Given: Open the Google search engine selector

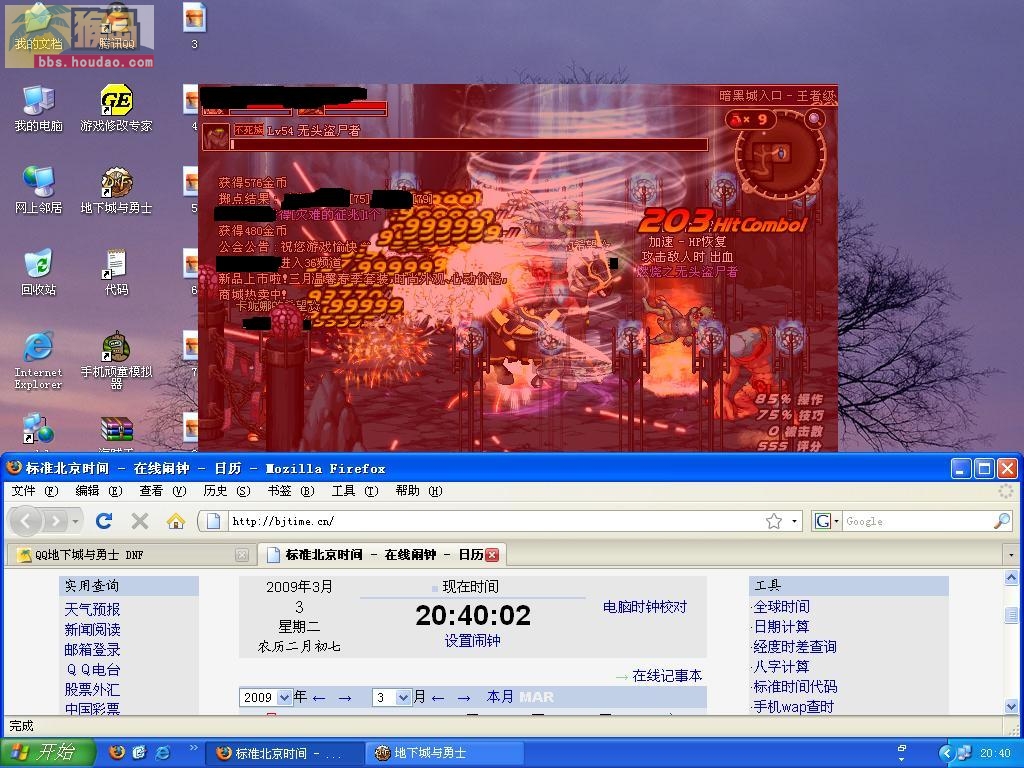Looking at the screenshot, I should tap(826, 520).
